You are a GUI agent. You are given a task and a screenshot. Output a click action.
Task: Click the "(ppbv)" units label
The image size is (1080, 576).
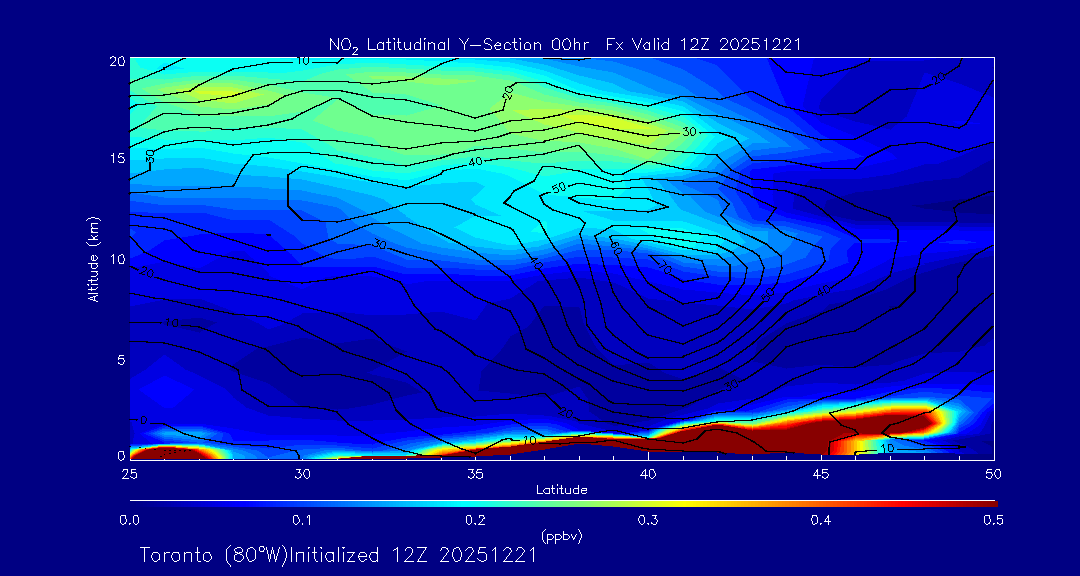[x=562, y=537]
